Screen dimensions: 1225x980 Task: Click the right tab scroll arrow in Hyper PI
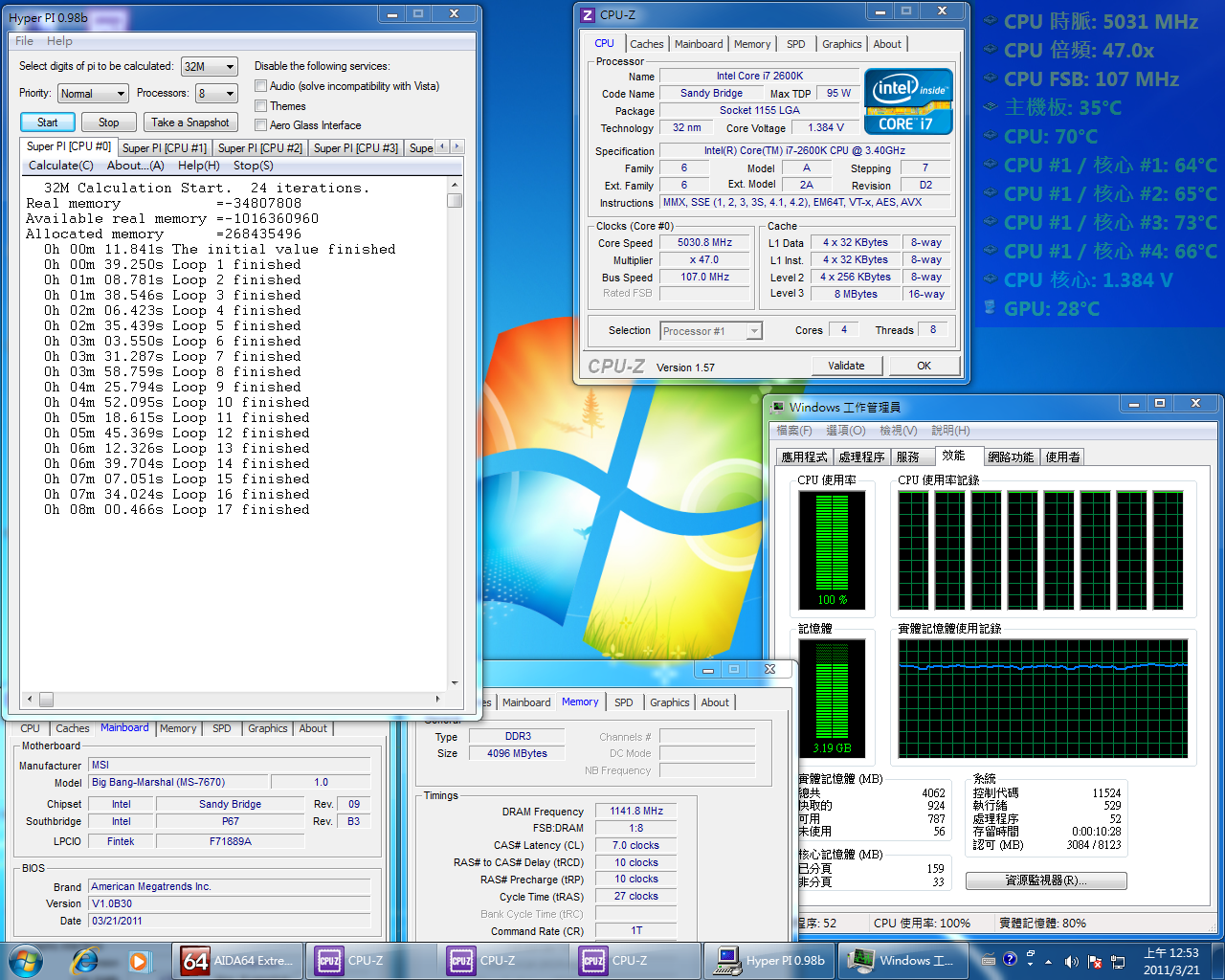tap(457, 146)
